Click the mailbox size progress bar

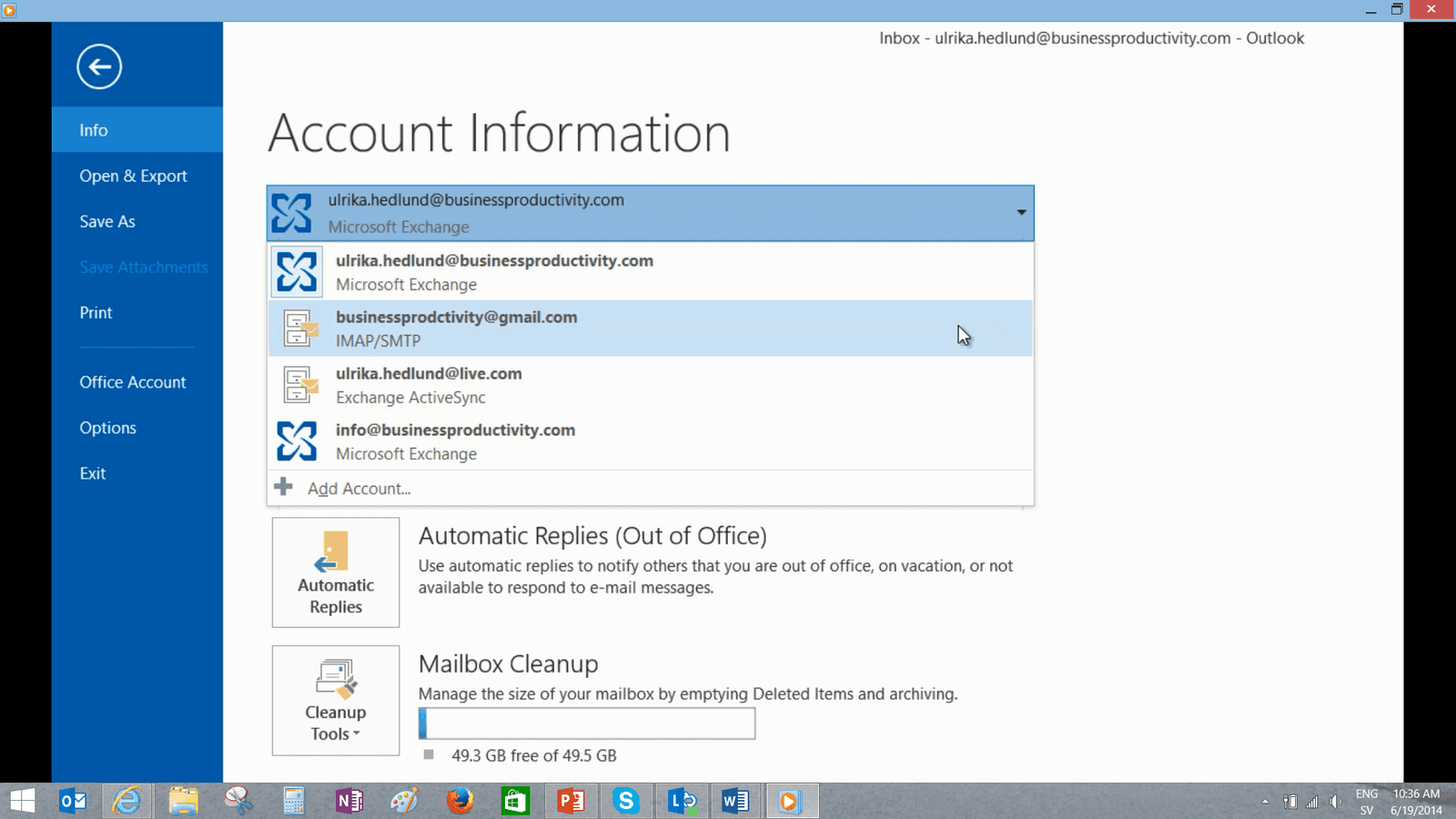click(587, 723)
